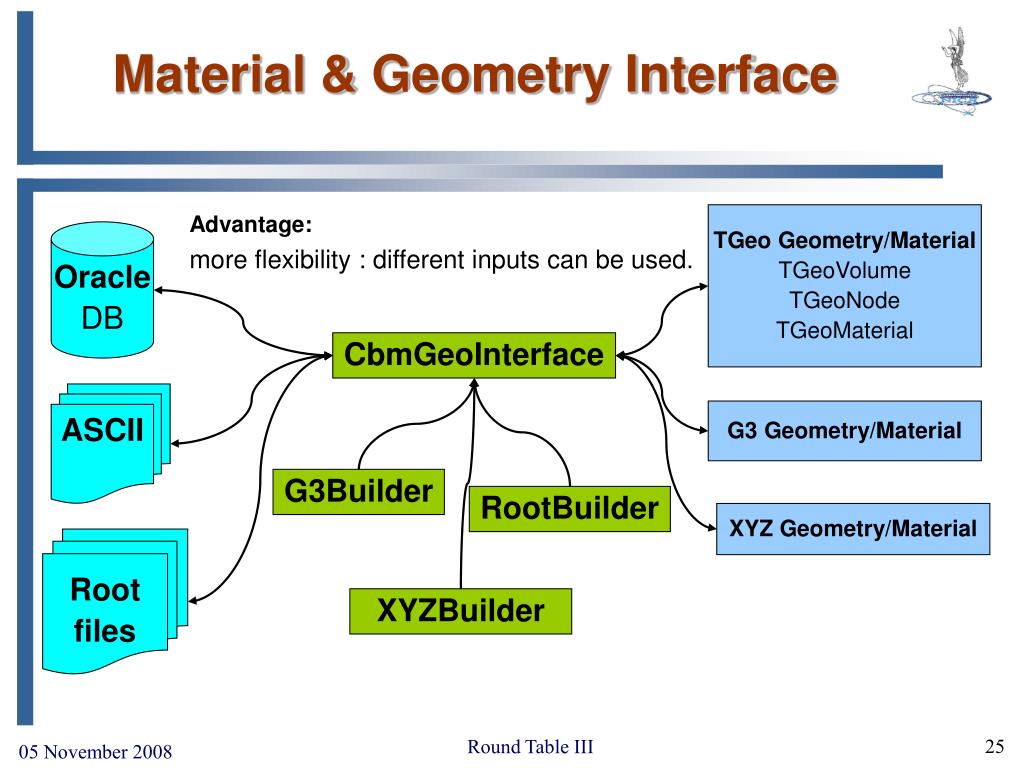
Task: Click the TGeo Geometry/Material heading
Action: click(844, 240)
